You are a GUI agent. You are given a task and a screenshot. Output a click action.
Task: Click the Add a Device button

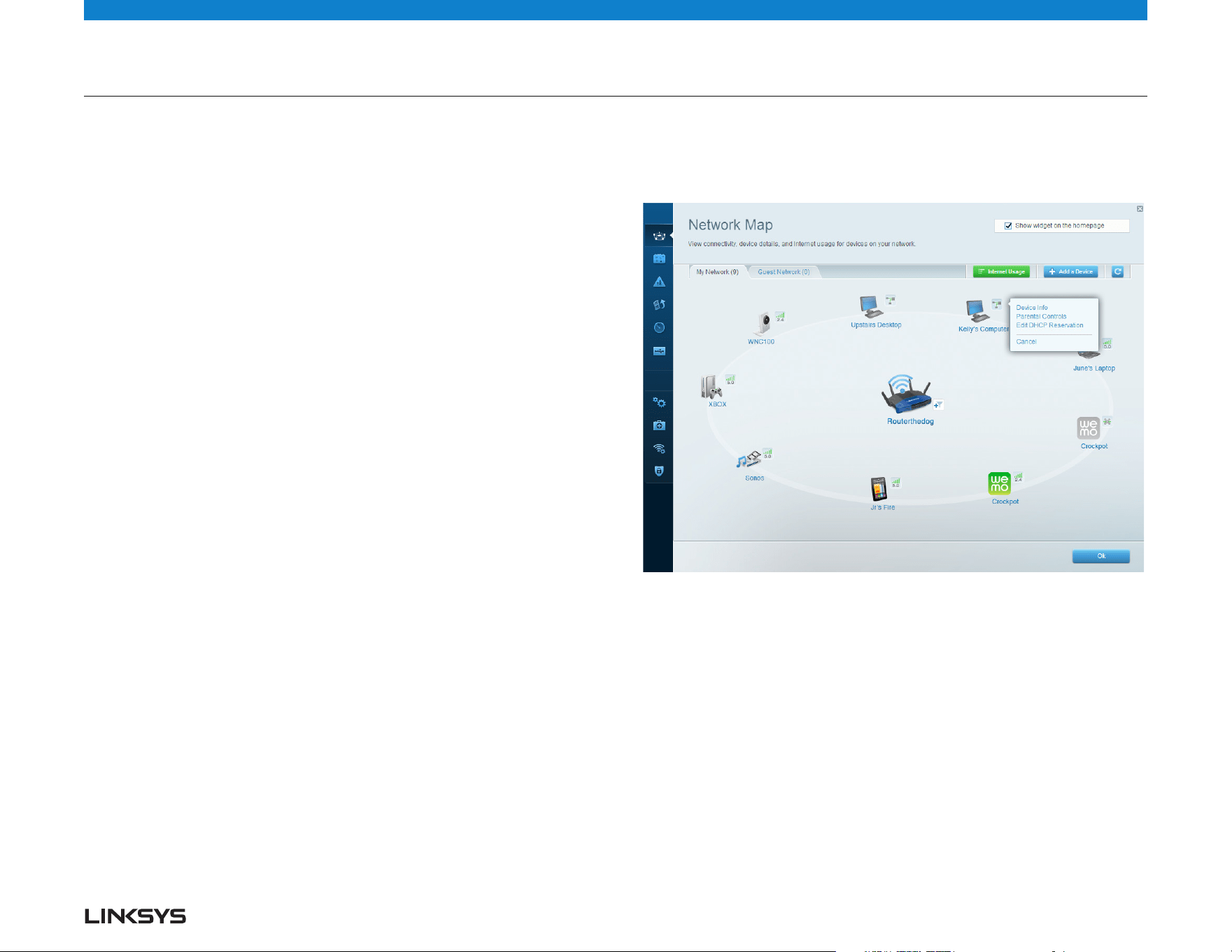pyautogui.click(x=1070, y=271)
